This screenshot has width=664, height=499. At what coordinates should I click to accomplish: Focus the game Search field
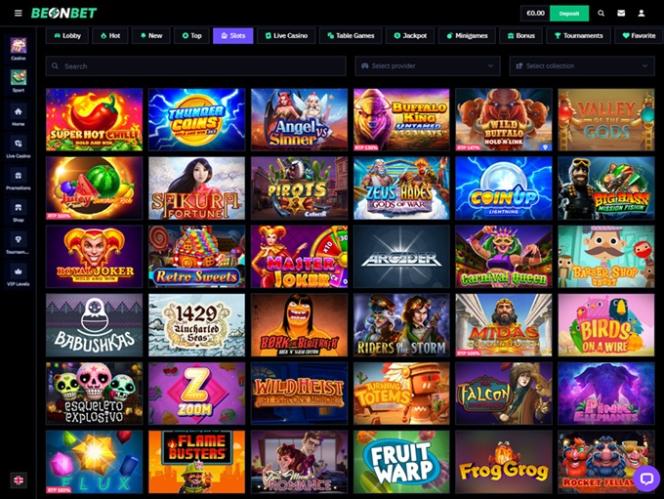coord(196,66)
